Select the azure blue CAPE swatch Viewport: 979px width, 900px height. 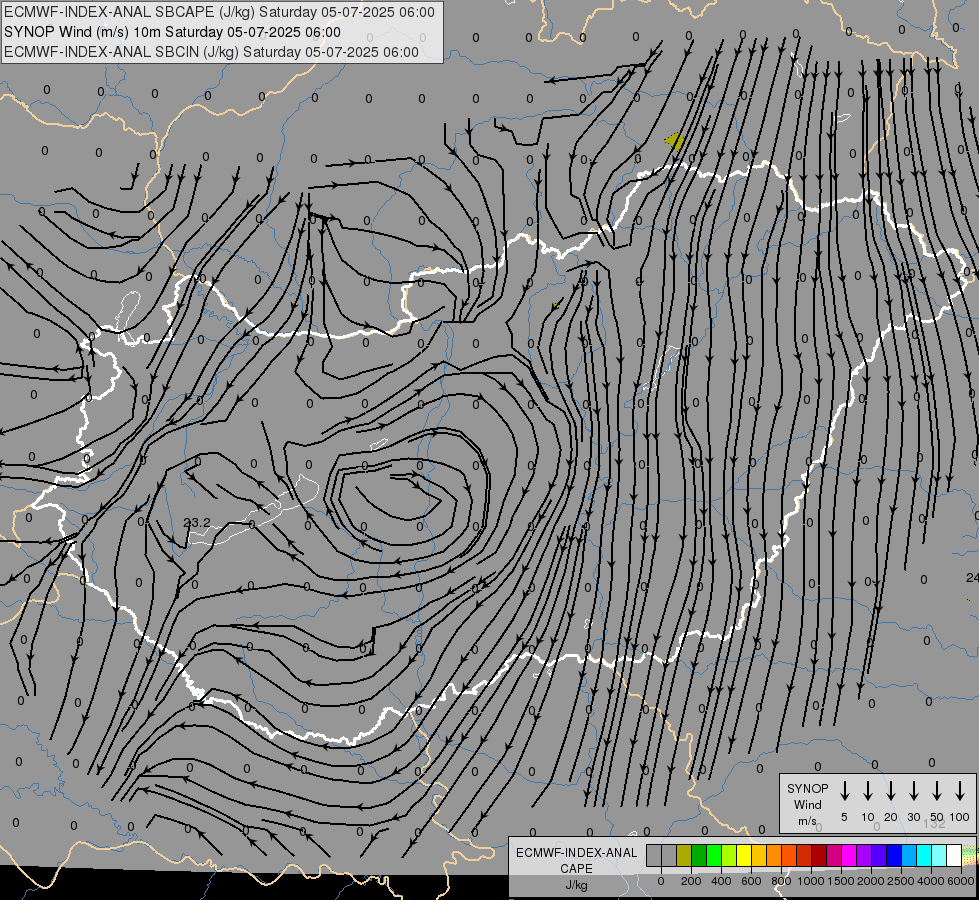pyautogui.click(x=909, y=856)
